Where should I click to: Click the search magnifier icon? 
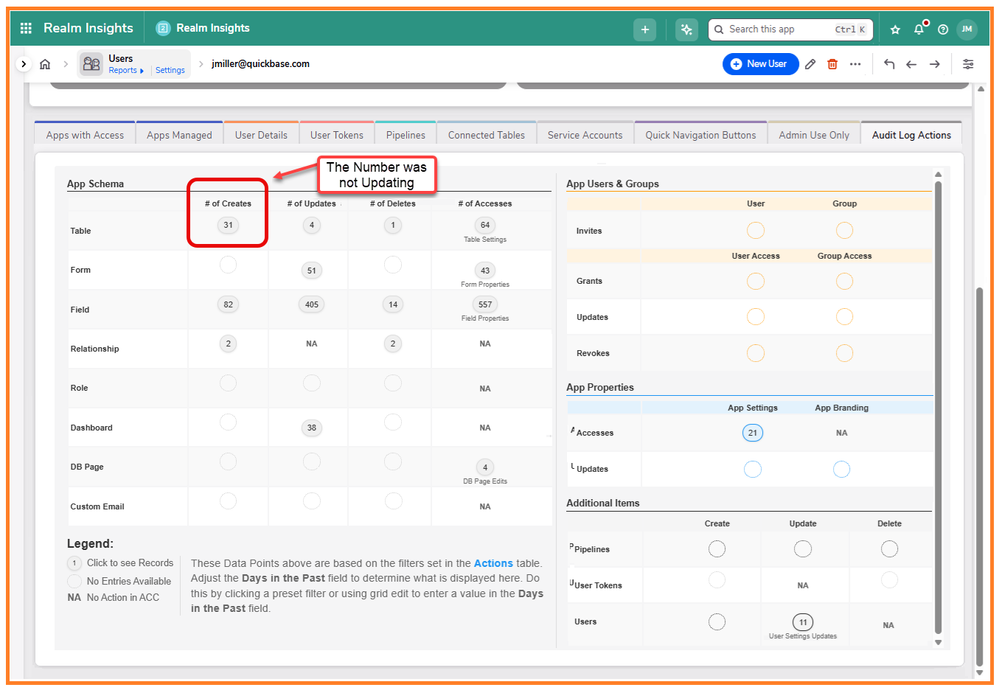[719, 29]
